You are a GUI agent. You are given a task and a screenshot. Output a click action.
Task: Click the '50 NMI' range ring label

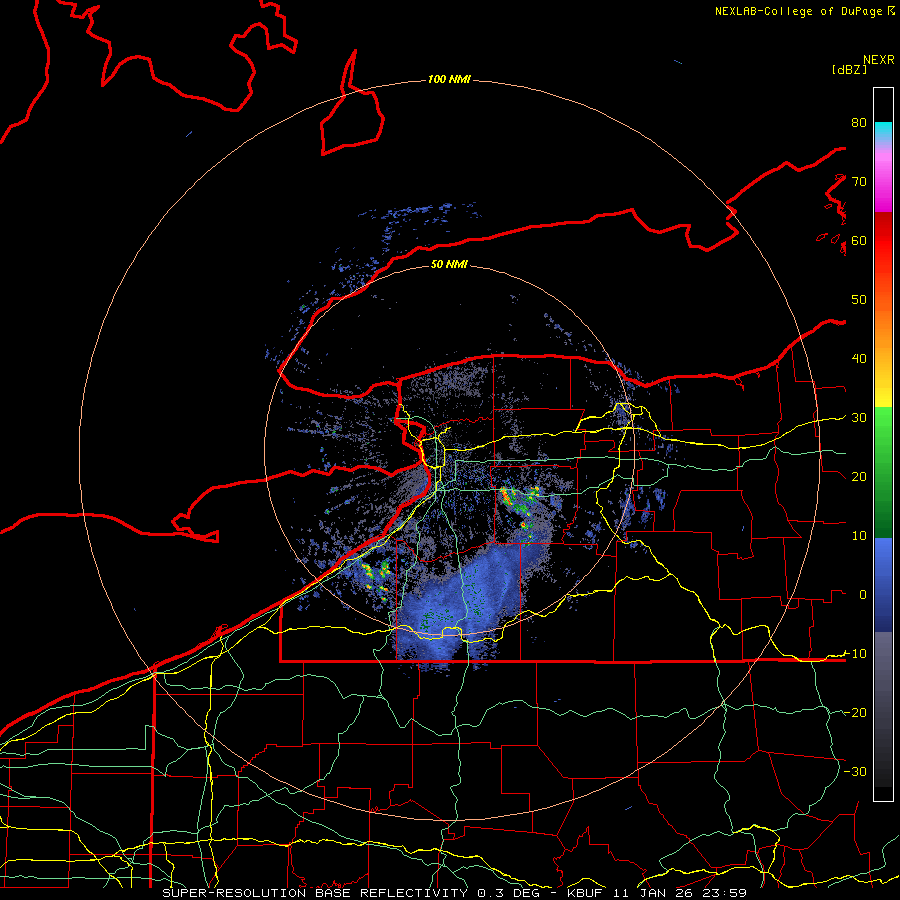[x=449, y=265]
